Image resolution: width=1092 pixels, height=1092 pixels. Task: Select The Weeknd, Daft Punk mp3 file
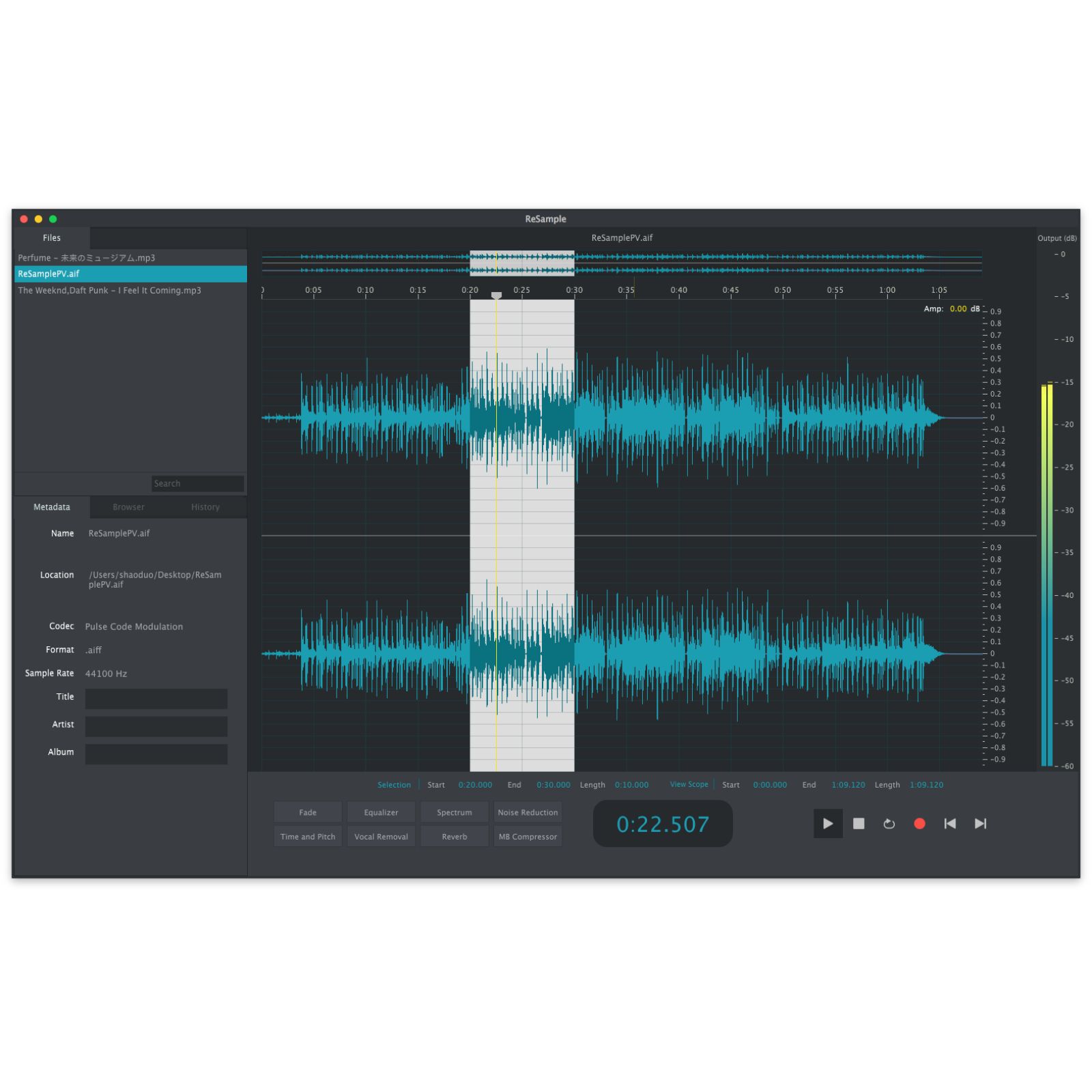pyautogui.click(x=130, y=290)
